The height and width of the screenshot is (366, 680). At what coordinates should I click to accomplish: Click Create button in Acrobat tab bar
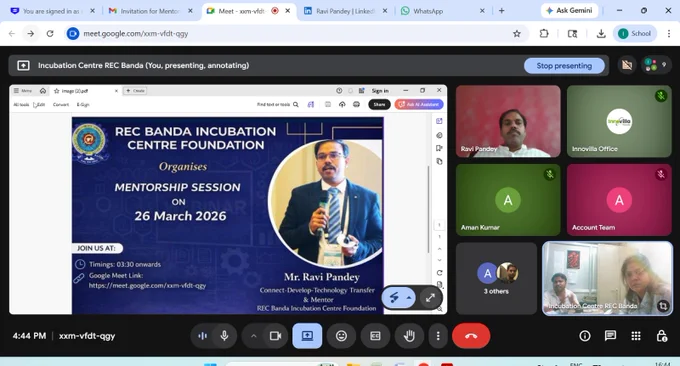click(135, 91)
